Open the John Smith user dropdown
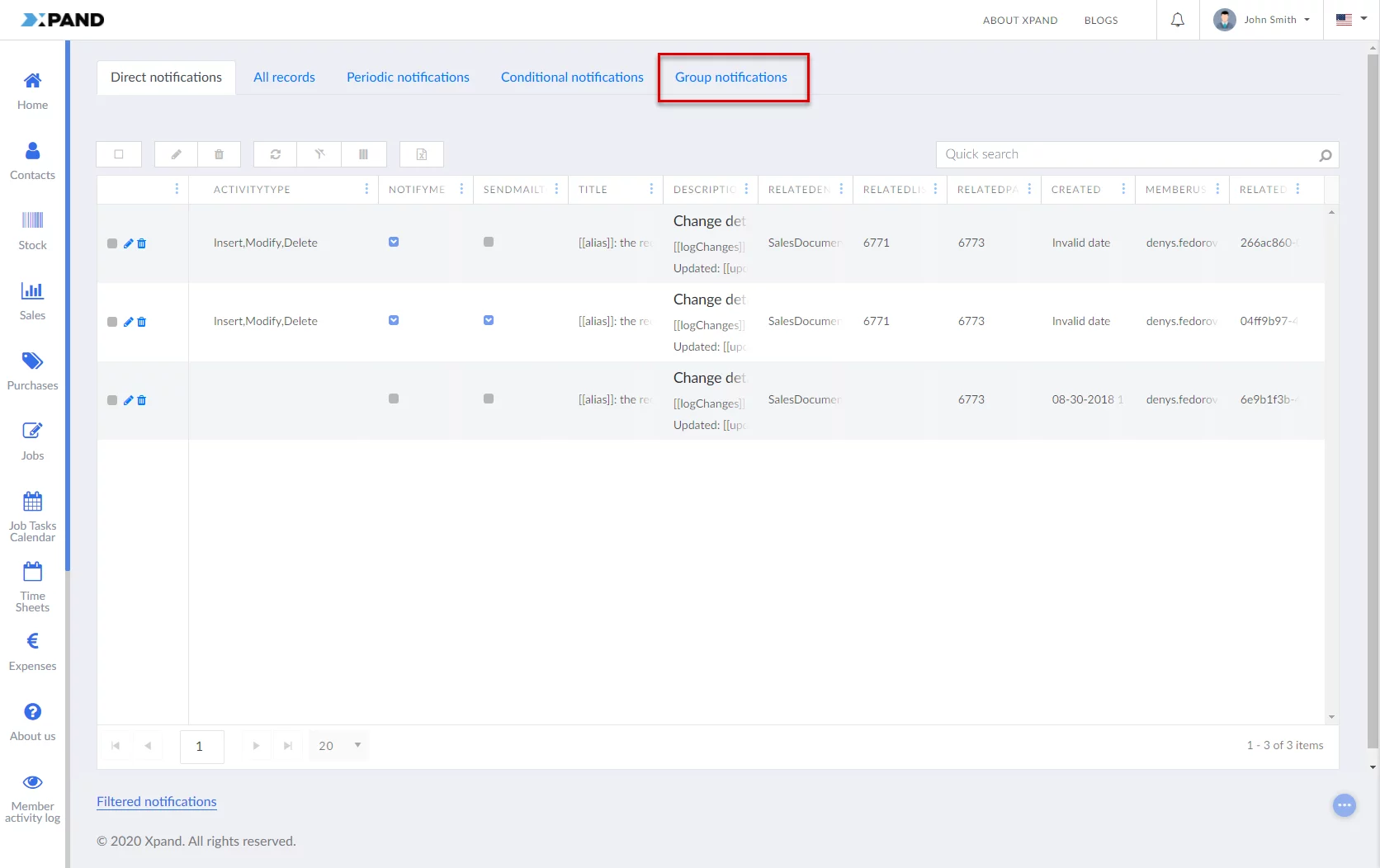 click(x=1262, y=20)
